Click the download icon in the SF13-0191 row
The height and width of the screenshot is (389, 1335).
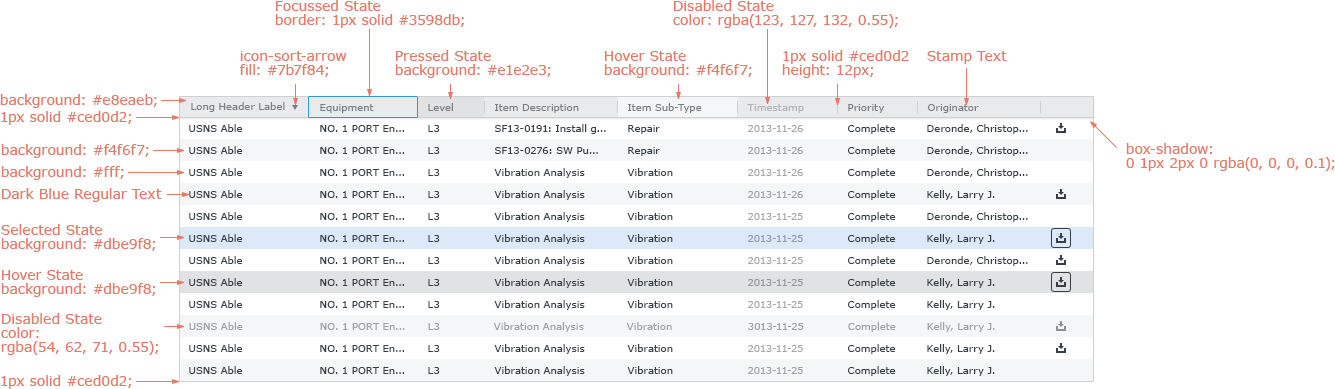(1061, 128)
